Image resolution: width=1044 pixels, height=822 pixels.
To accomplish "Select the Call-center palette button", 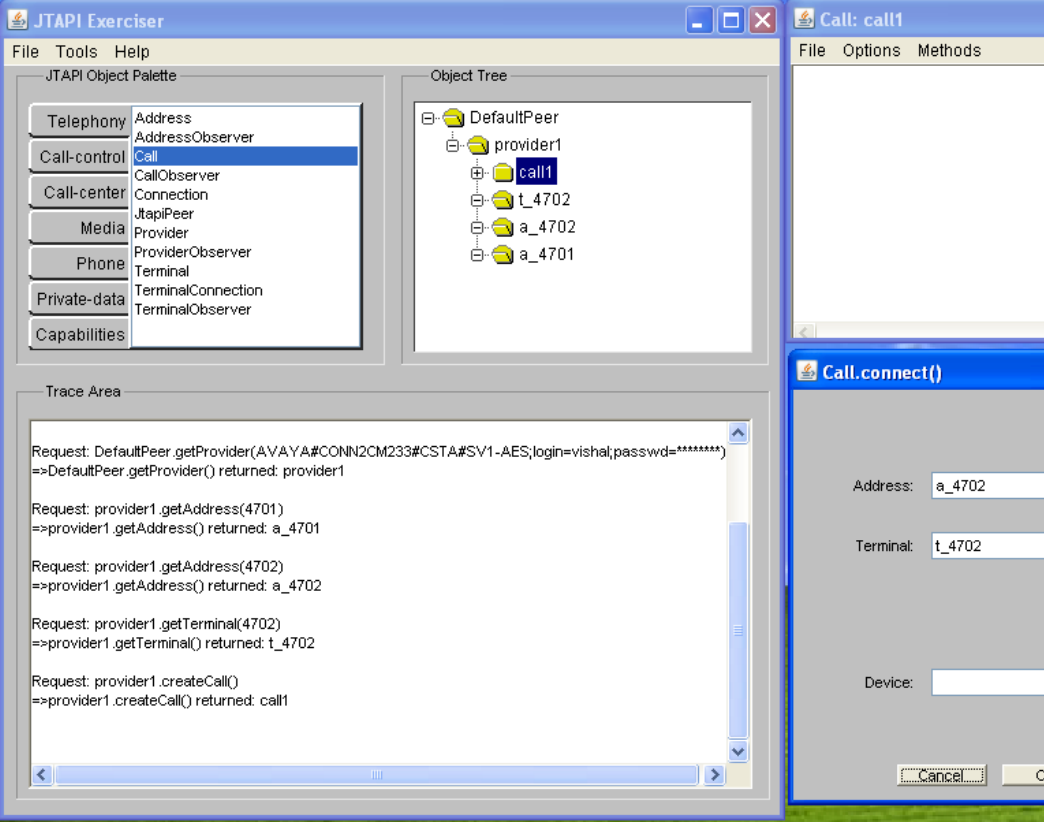I will pyautogui.click(x=80, y=192).
